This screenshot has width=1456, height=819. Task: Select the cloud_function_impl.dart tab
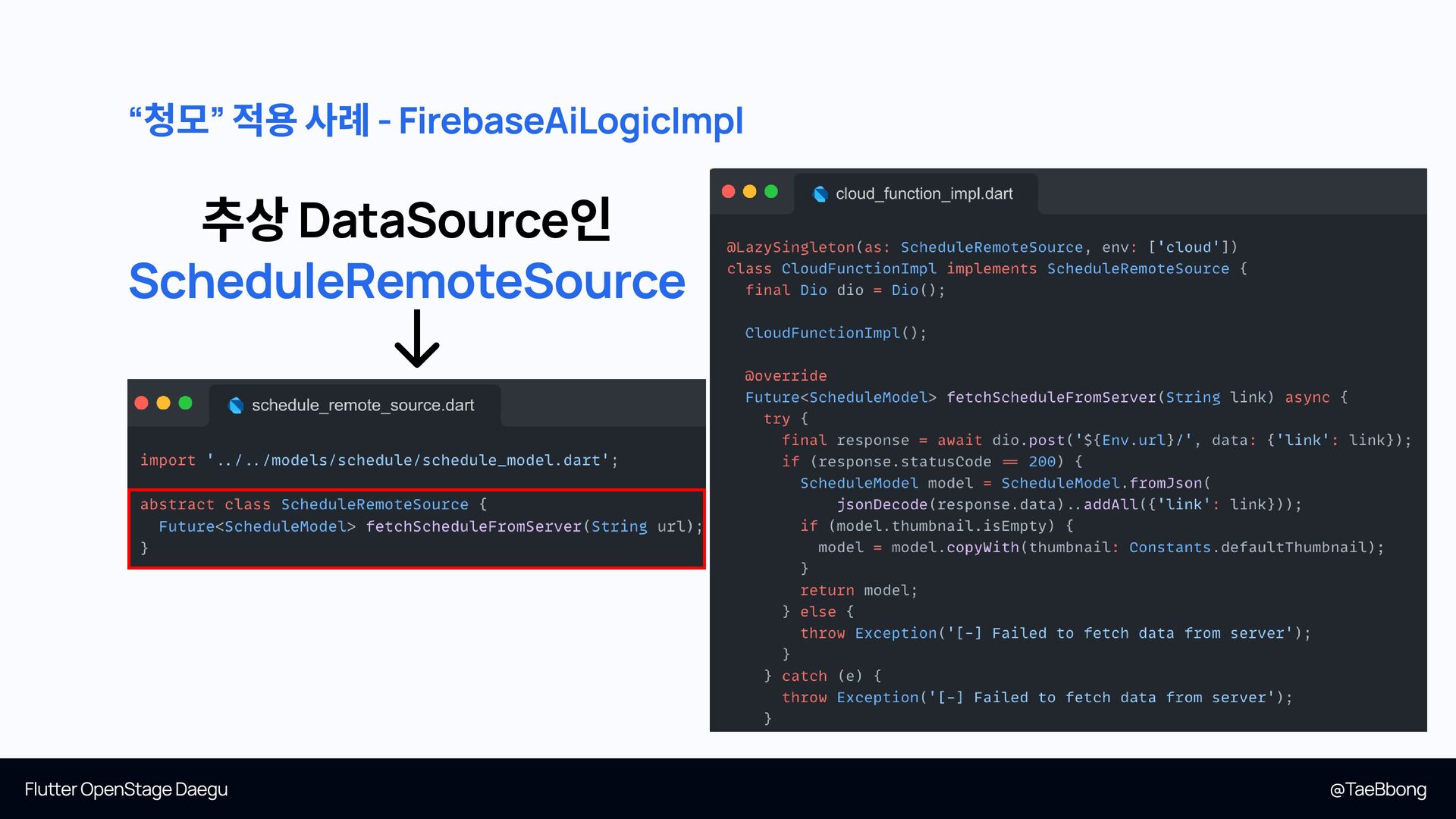click(x=924, y=194)
